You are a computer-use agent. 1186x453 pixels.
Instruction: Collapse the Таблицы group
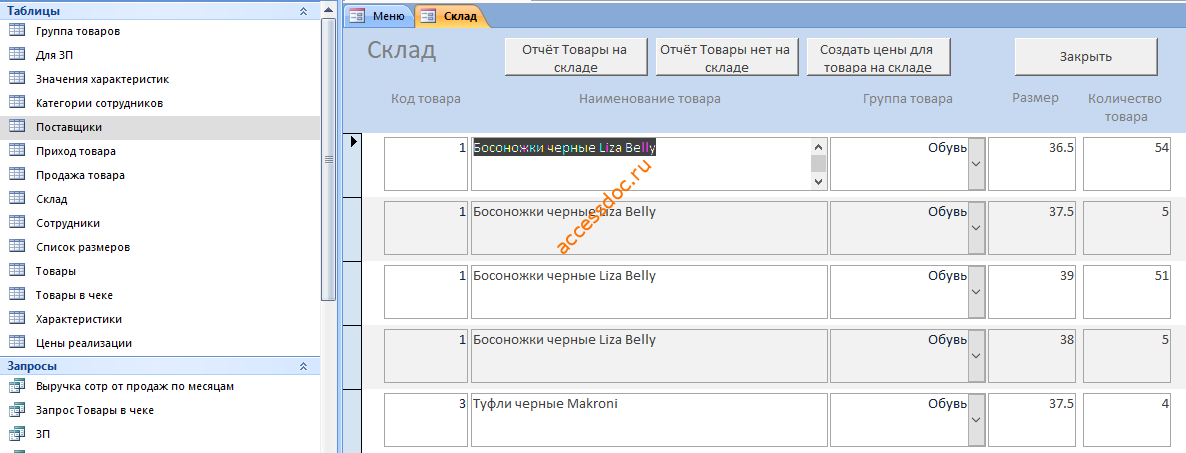[303, 11]
